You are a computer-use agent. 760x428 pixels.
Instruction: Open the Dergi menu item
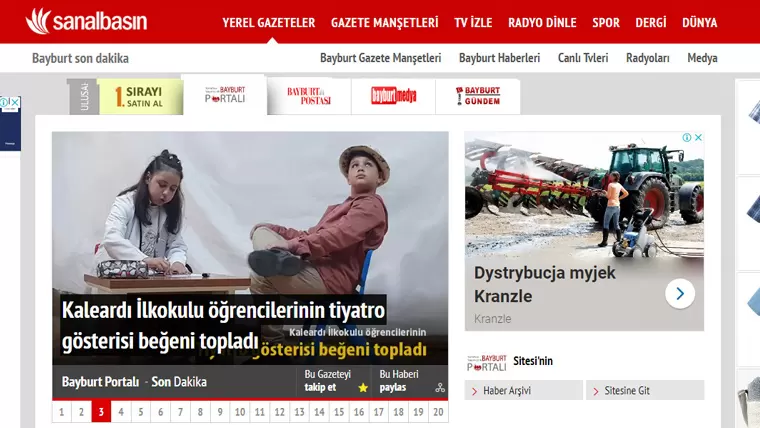[650, 23]
